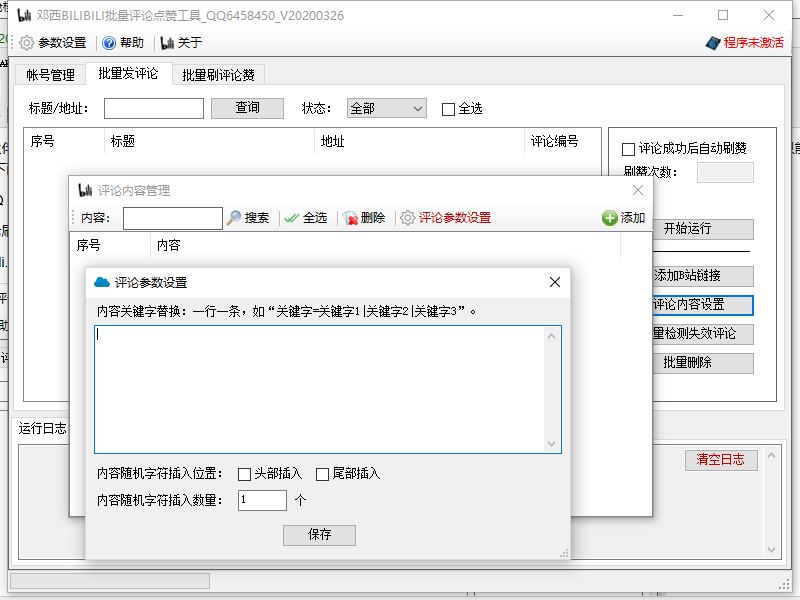The height and width of the screenshot is (600, 800).
Task: Open 参数设置 gear icon in toolbar
Action: [x=27, y=43]
